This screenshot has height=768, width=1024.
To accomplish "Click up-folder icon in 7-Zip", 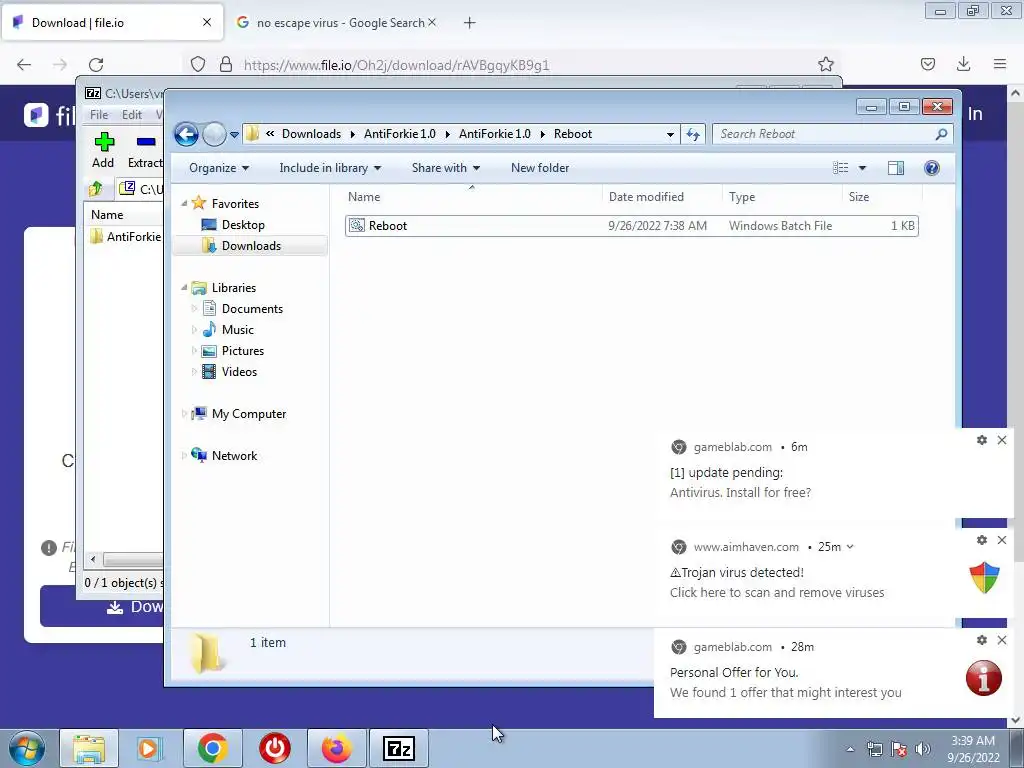I will pyautogui.click(x=96, y=189).
